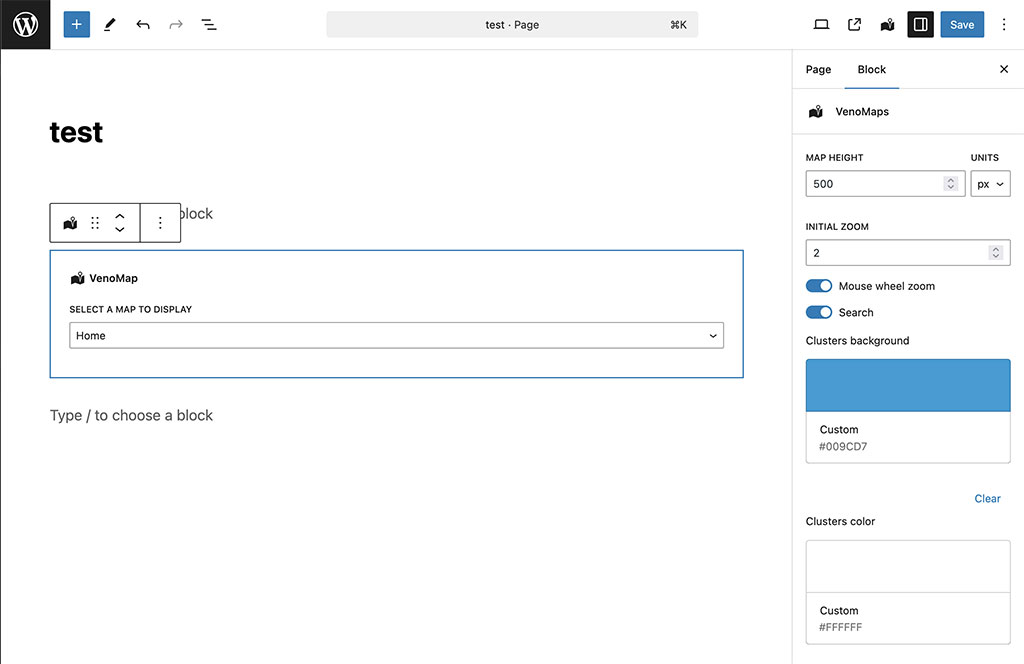Click the VenoMap block type icon in toolbar
The image size is (1024, 664).
pos(71,223)
